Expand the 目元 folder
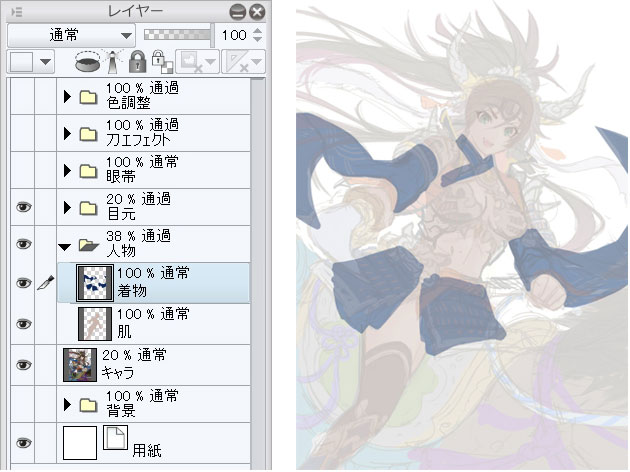 pyautogui.click(x=67, y=208)
